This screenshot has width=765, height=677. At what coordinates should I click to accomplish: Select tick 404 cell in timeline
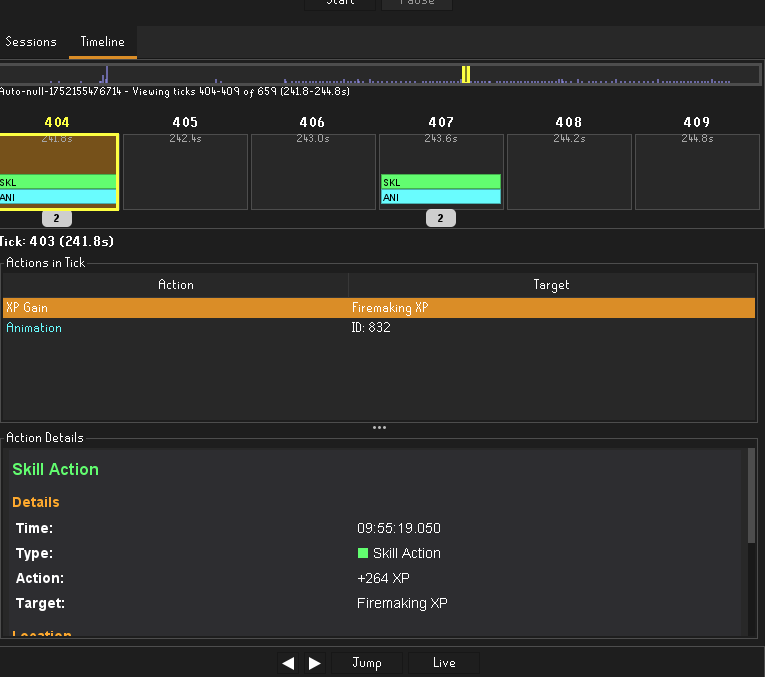[x=58, y=172]
